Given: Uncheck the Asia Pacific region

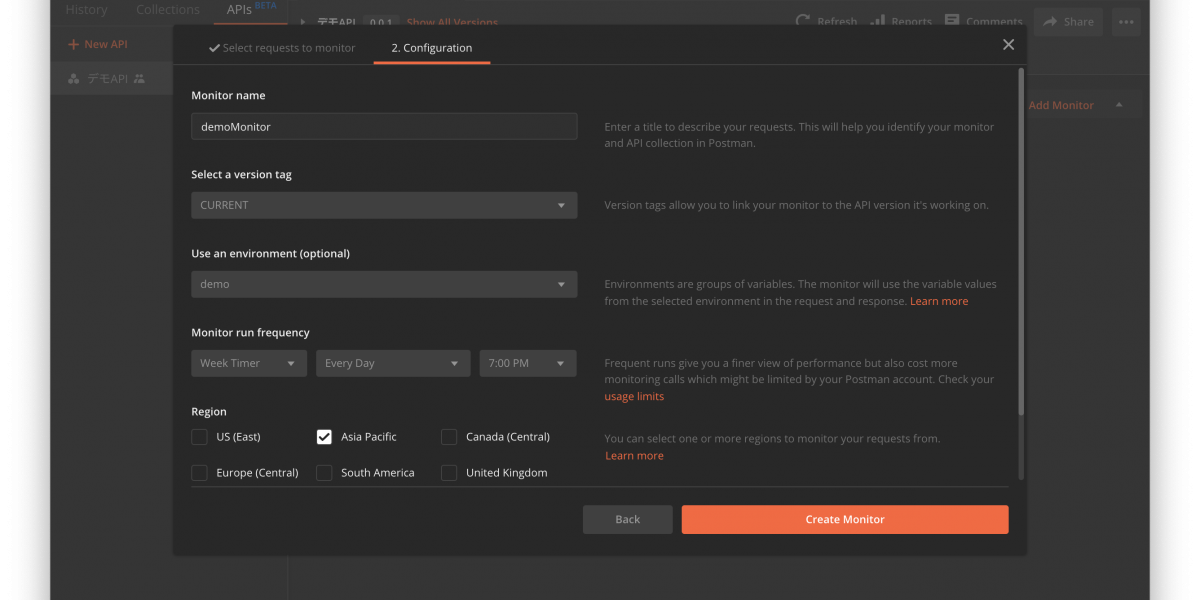Looking at the screenshot, I should point(324,437).
